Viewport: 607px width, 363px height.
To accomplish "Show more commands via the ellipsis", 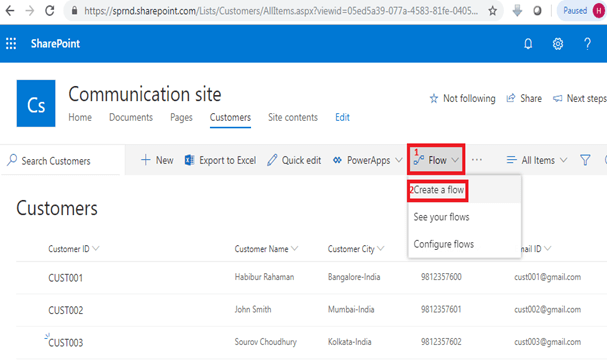I will [x=477, y=160].
